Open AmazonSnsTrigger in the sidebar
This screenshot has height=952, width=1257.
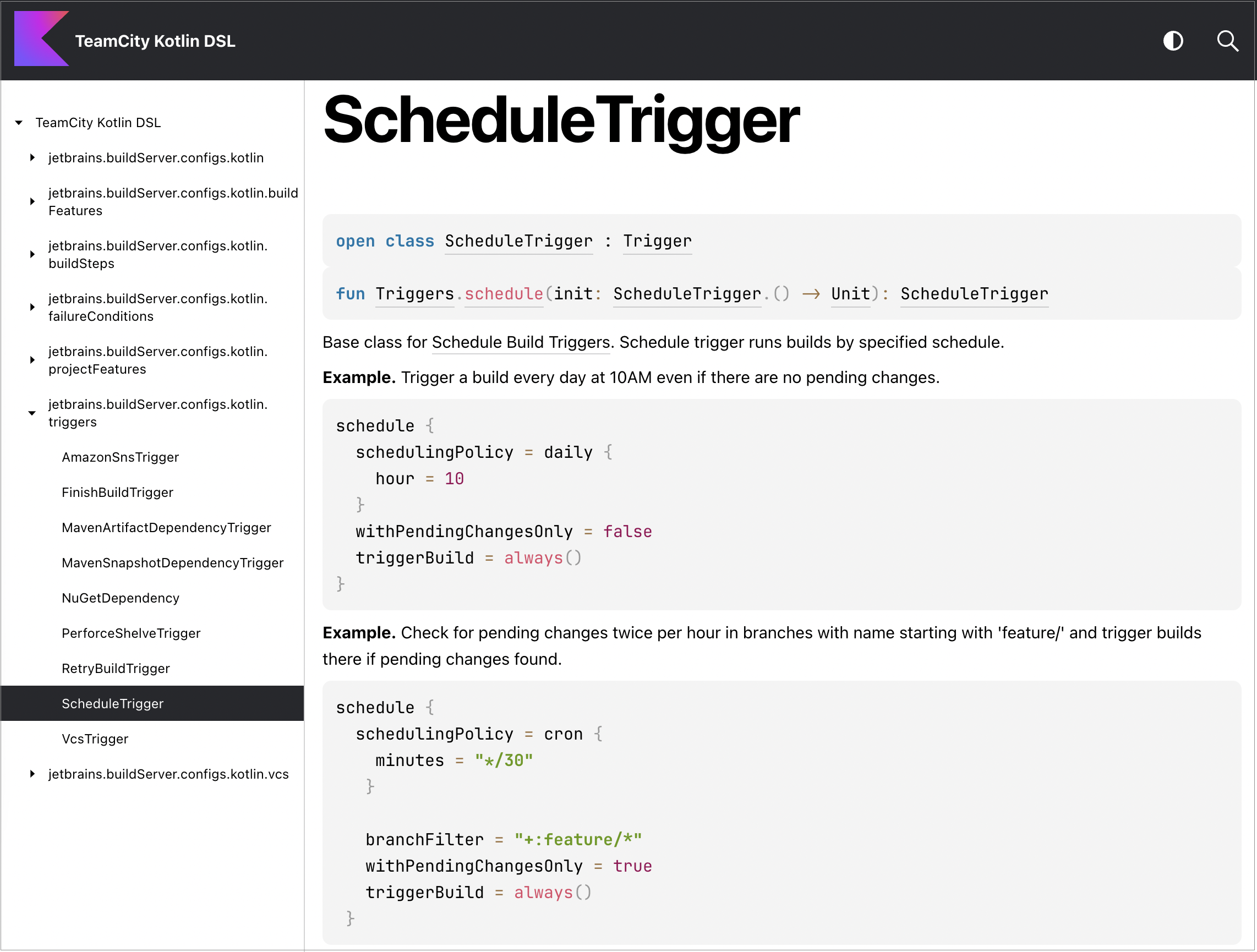(x=120, y=457)
